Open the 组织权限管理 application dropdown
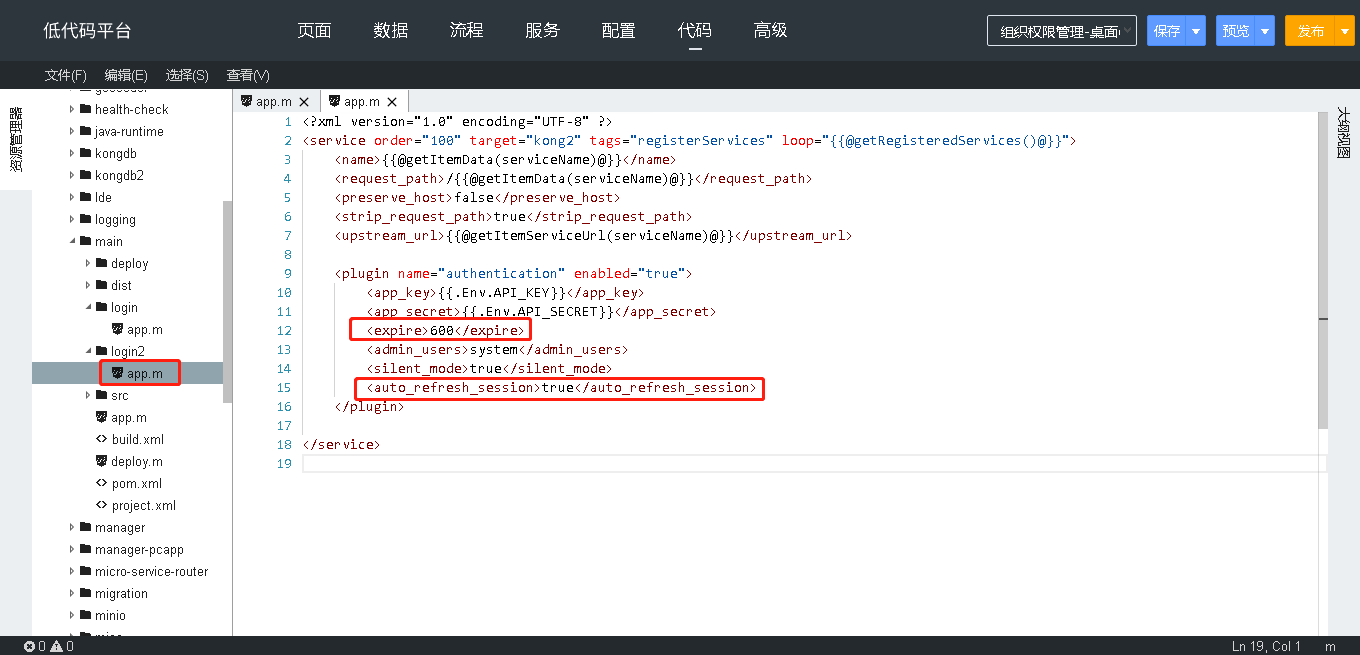The image size is (1360, 655). (1061, 31)
